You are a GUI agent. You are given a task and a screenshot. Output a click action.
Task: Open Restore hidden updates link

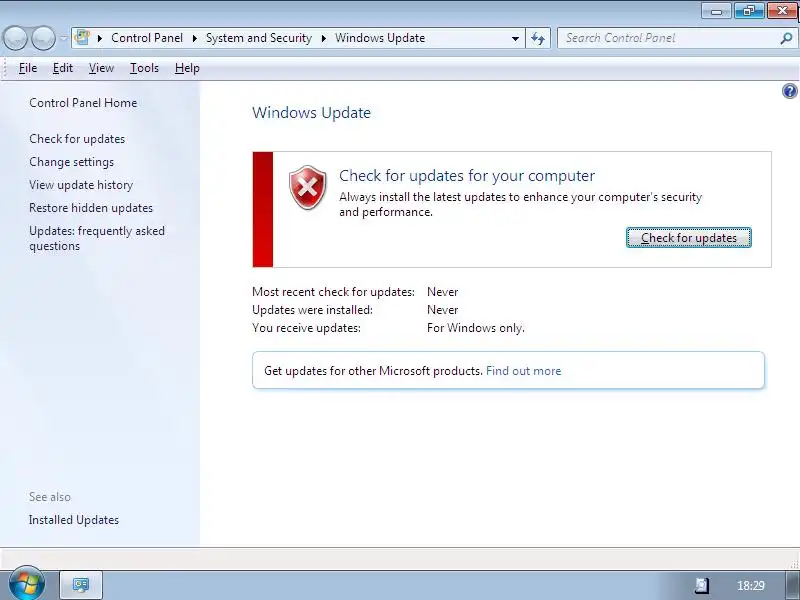[x=91, y=208]
